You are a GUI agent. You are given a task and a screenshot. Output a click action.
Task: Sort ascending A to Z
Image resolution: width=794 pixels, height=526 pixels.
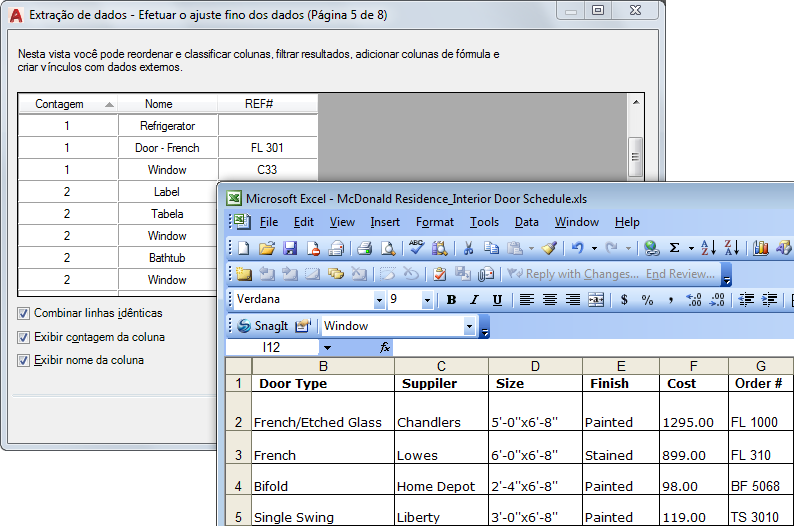pyautogui.click(x=708, y=248)
